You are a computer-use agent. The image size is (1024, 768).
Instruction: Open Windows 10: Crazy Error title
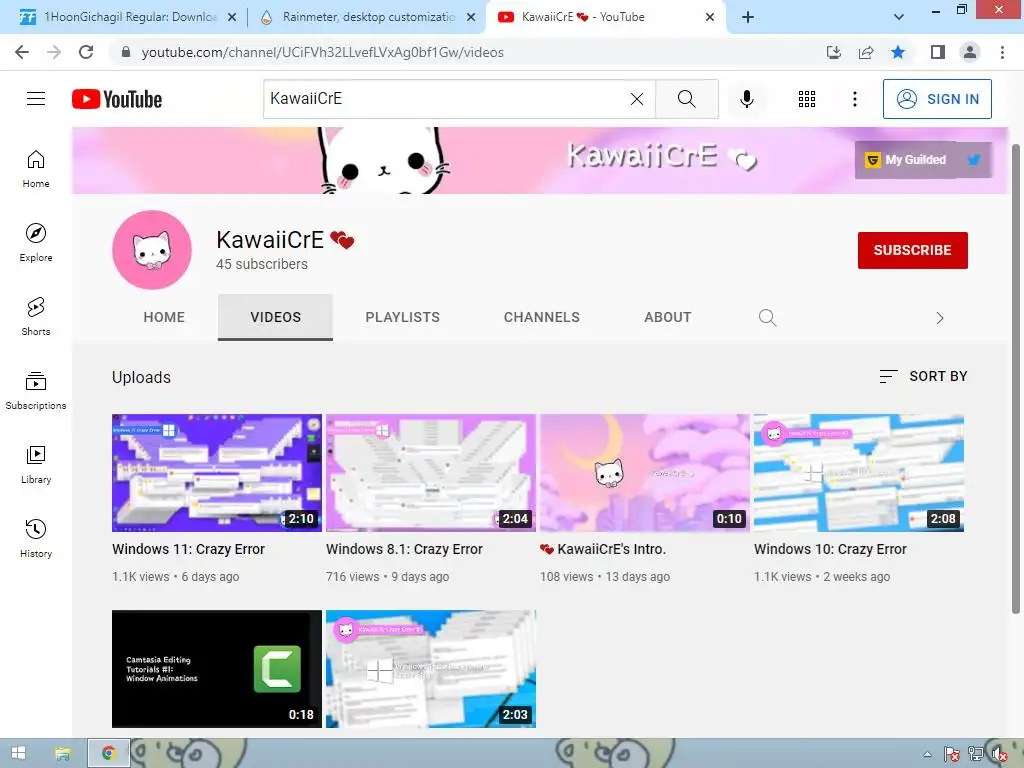830,549
